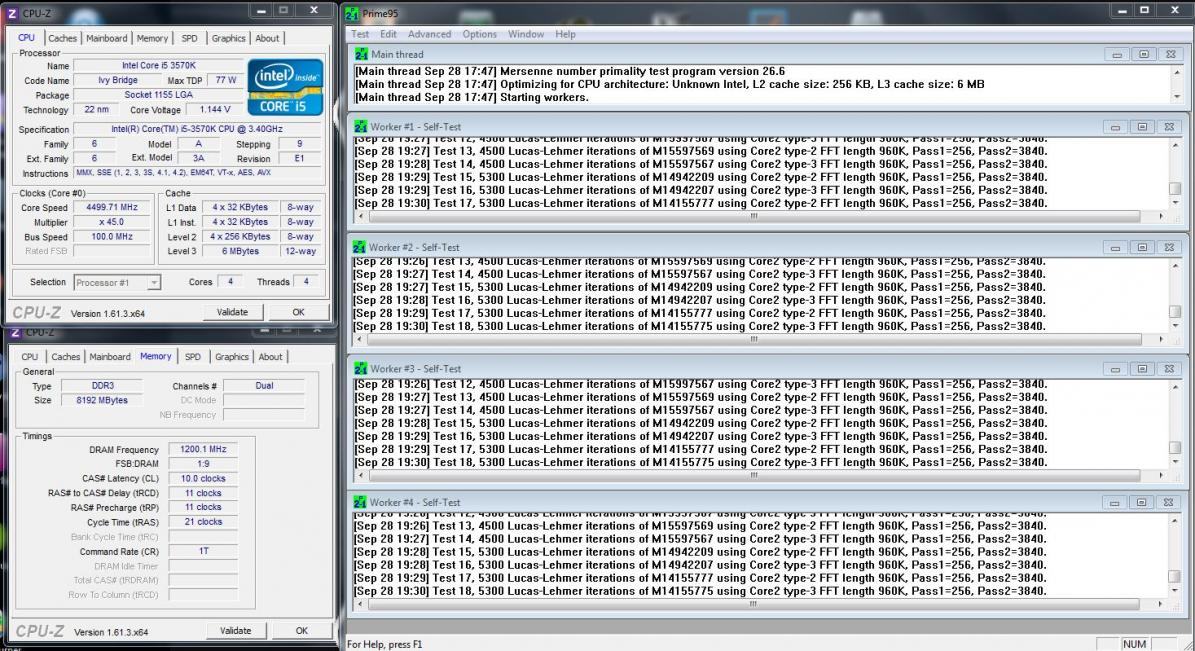The image size is (1195, 651).
Task: Click the Worker #1 Self-Test window icon
Action: click(360, 127)
